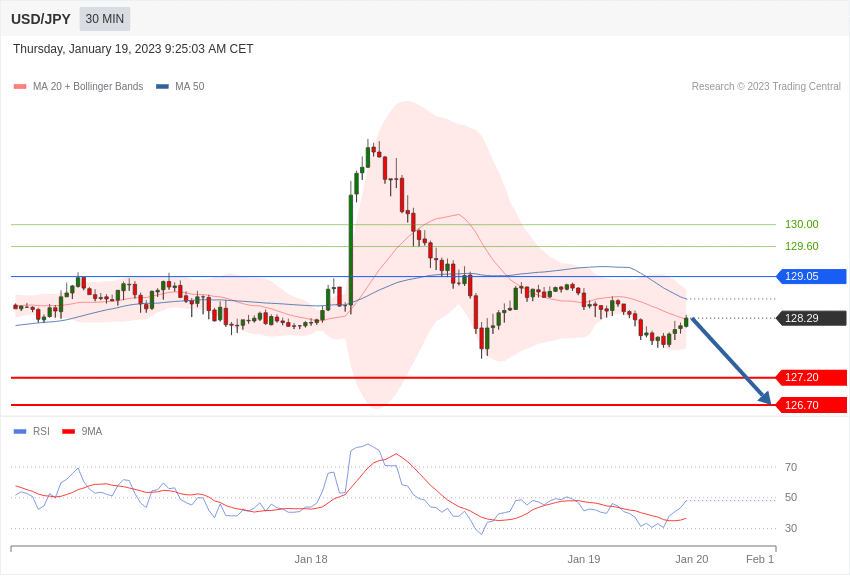Select the black 128.29 current price tag
This screenshot has width=850, height=576.
point(812,319)
